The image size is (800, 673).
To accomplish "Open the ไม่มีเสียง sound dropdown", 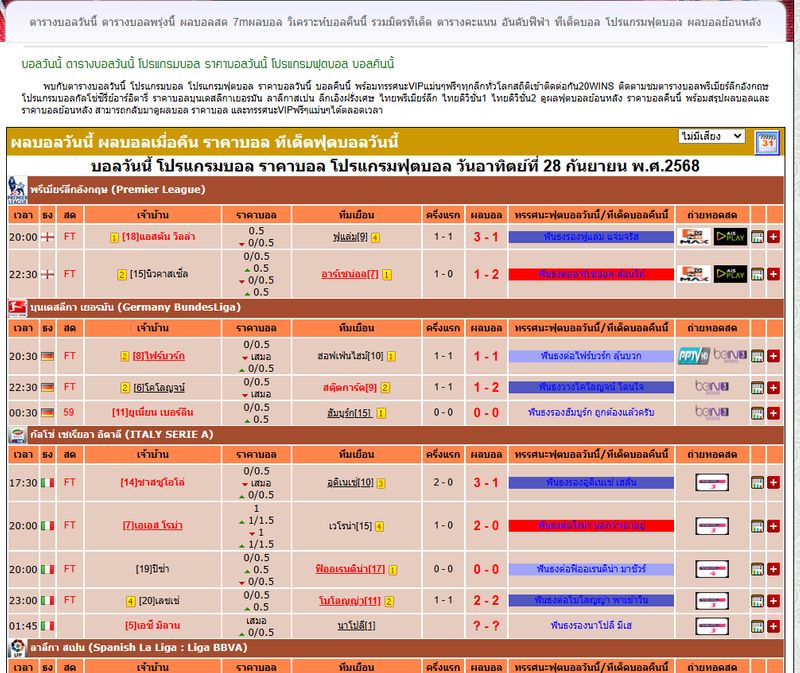I will pos(711,136).
